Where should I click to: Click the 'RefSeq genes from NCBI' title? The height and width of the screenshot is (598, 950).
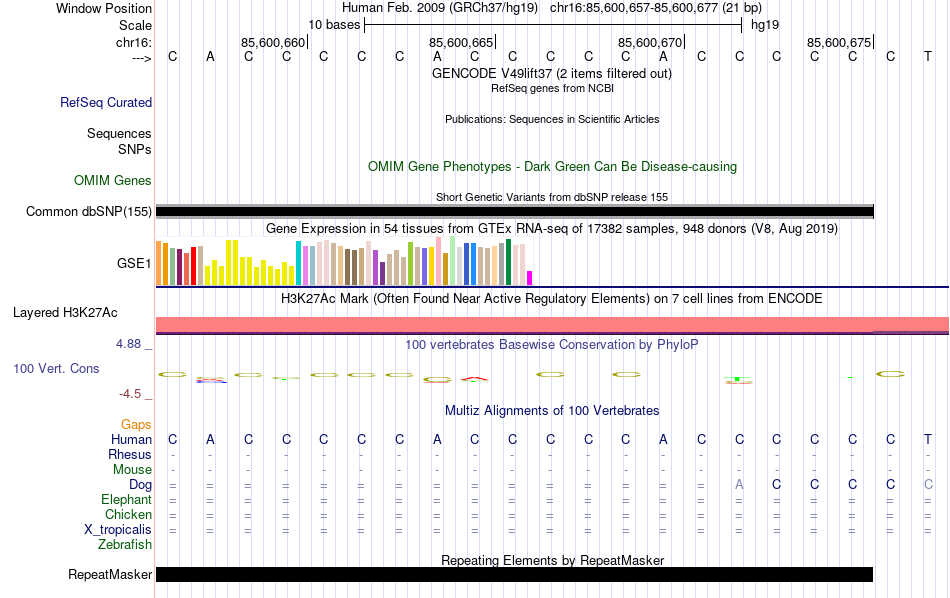tap(552, 88)
